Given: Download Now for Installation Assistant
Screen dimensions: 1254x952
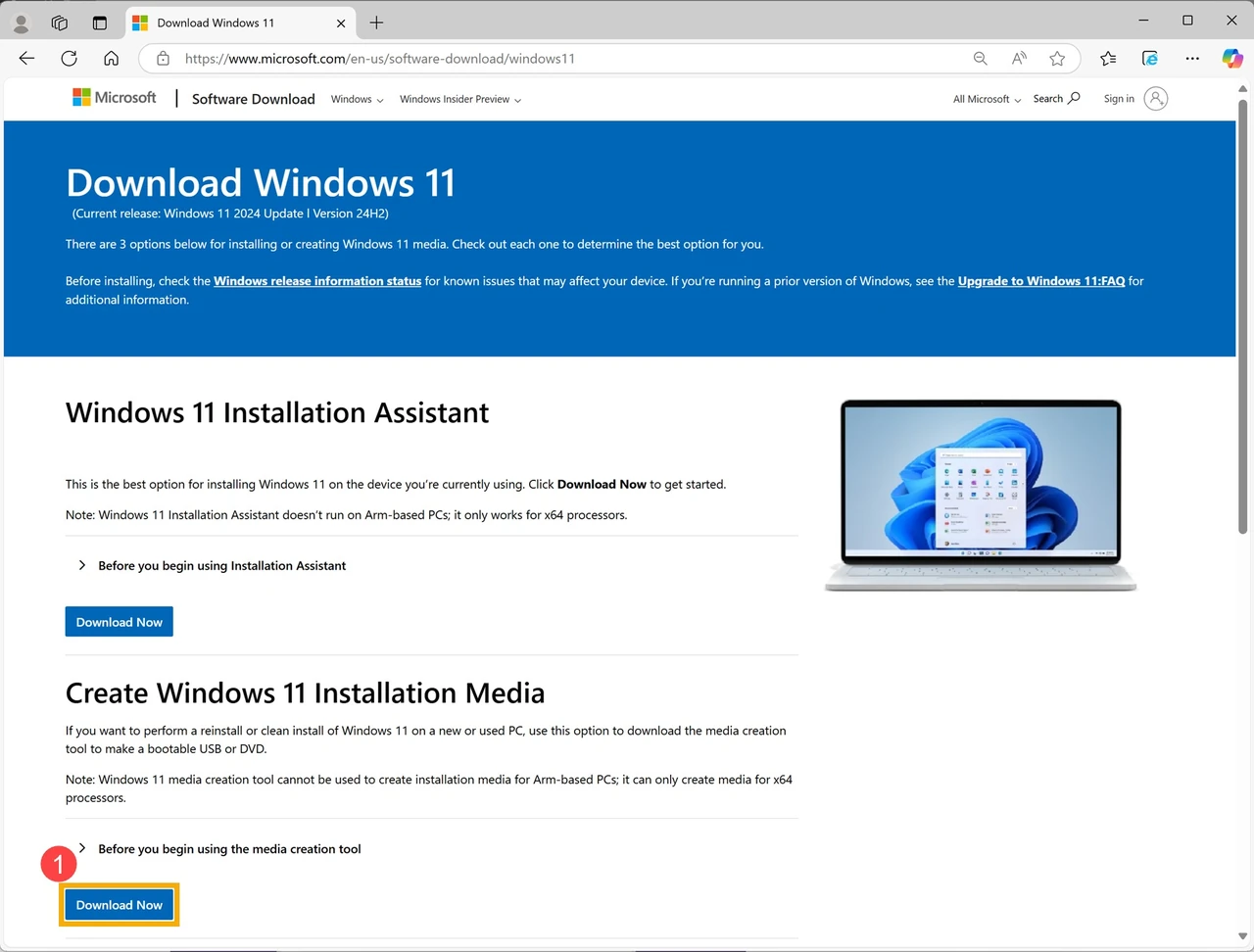Looking at the screenshot, I should [120, 622].
